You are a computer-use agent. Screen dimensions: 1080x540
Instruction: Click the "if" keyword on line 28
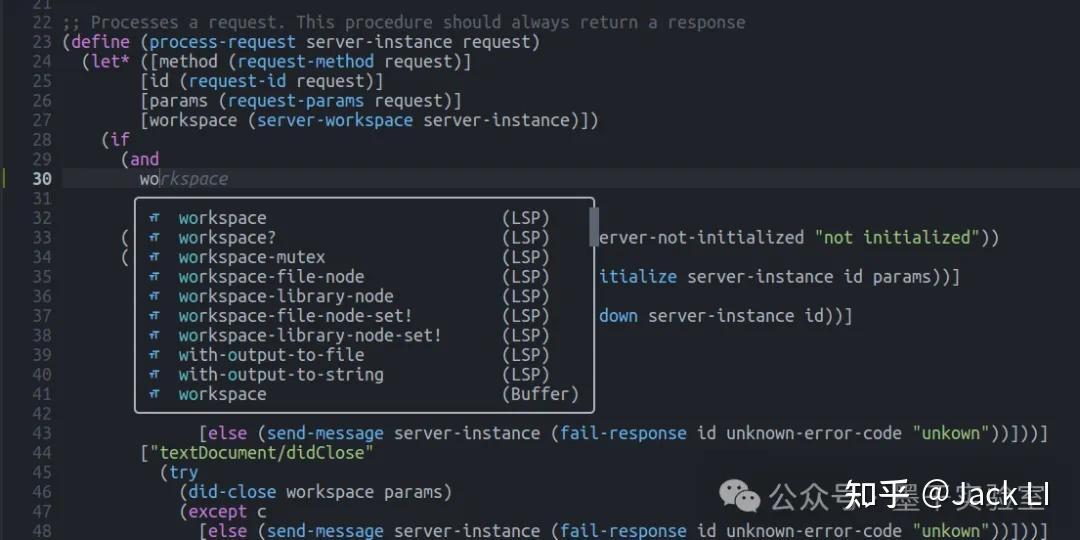[120, 140]
